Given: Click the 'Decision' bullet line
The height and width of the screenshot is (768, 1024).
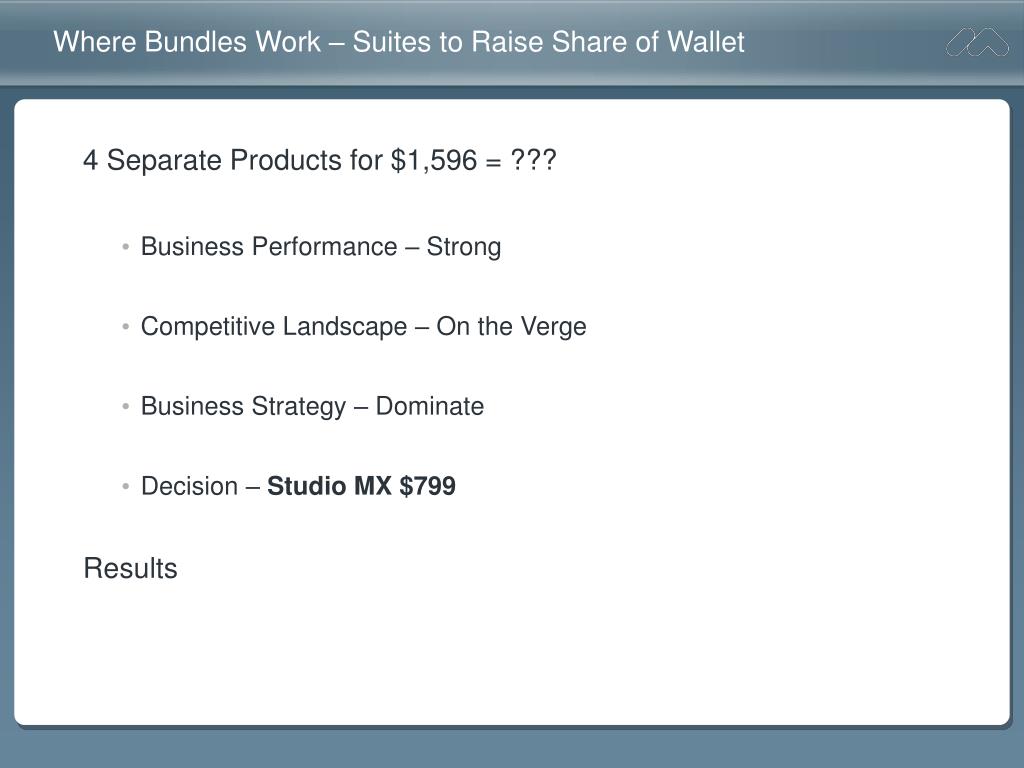Looking at the screenshot, I should click(298, 486).
